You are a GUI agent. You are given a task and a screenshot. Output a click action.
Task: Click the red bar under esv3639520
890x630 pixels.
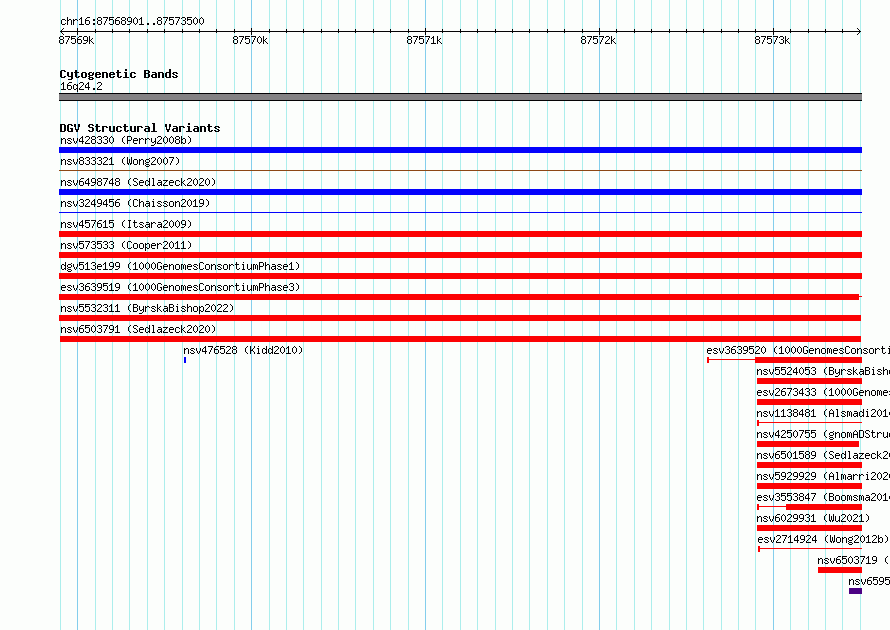(x=808, y=360)
